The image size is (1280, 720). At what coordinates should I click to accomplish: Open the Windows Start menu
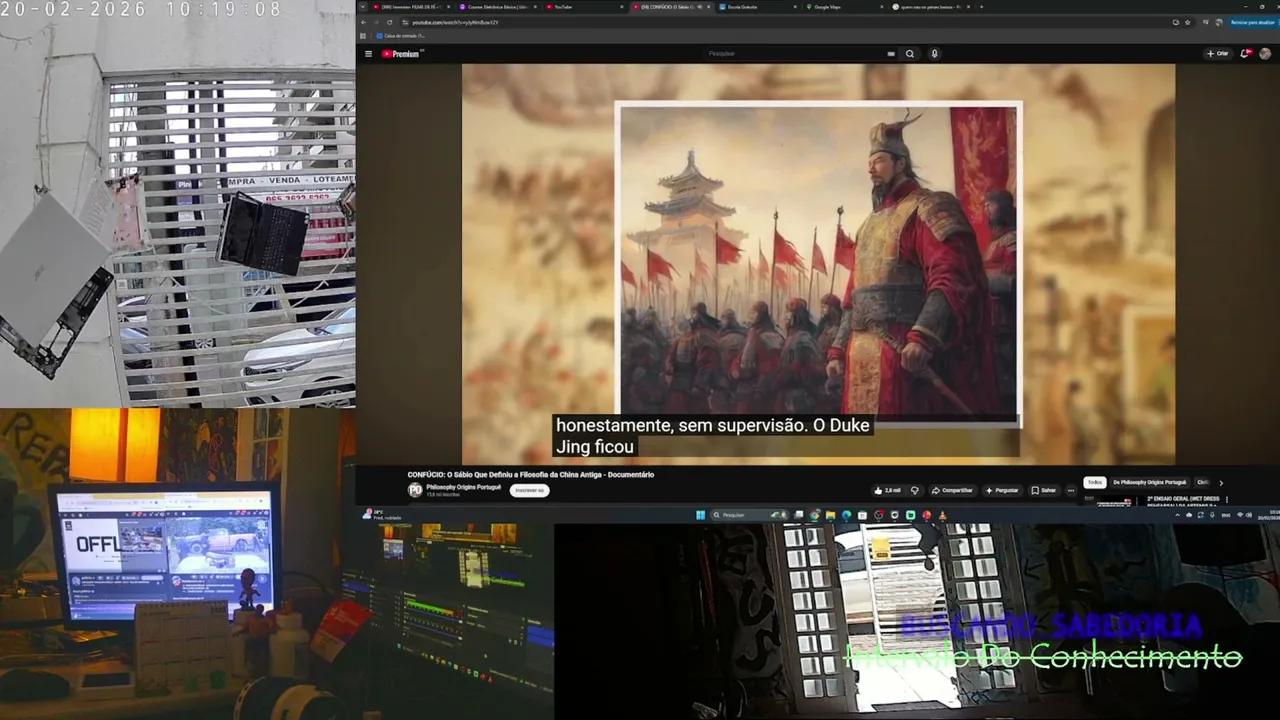[x=701, y=515]
